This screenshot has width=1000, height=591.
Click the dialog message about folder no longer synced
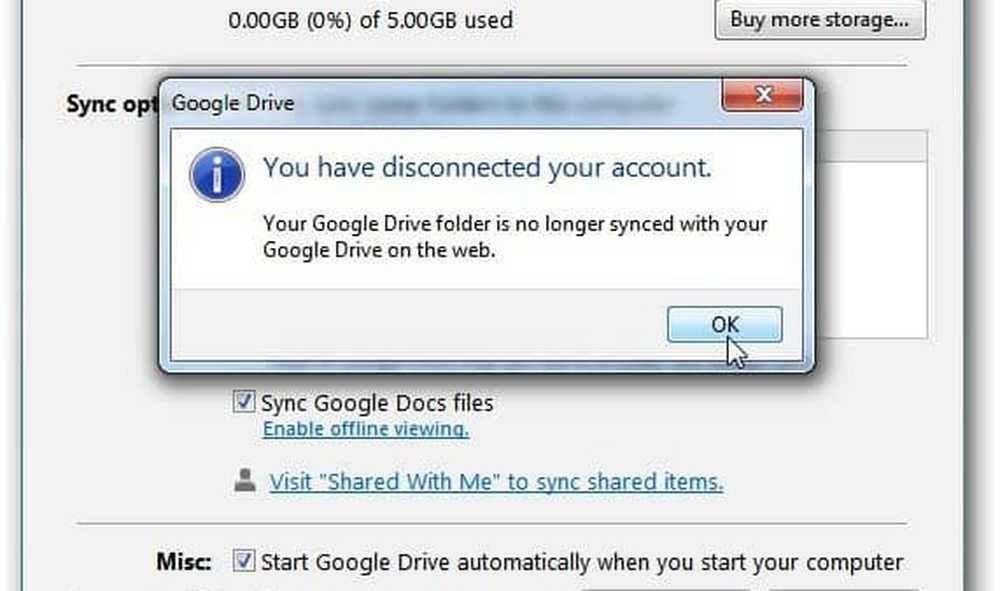pyautogui.click(x=514, y=236)
